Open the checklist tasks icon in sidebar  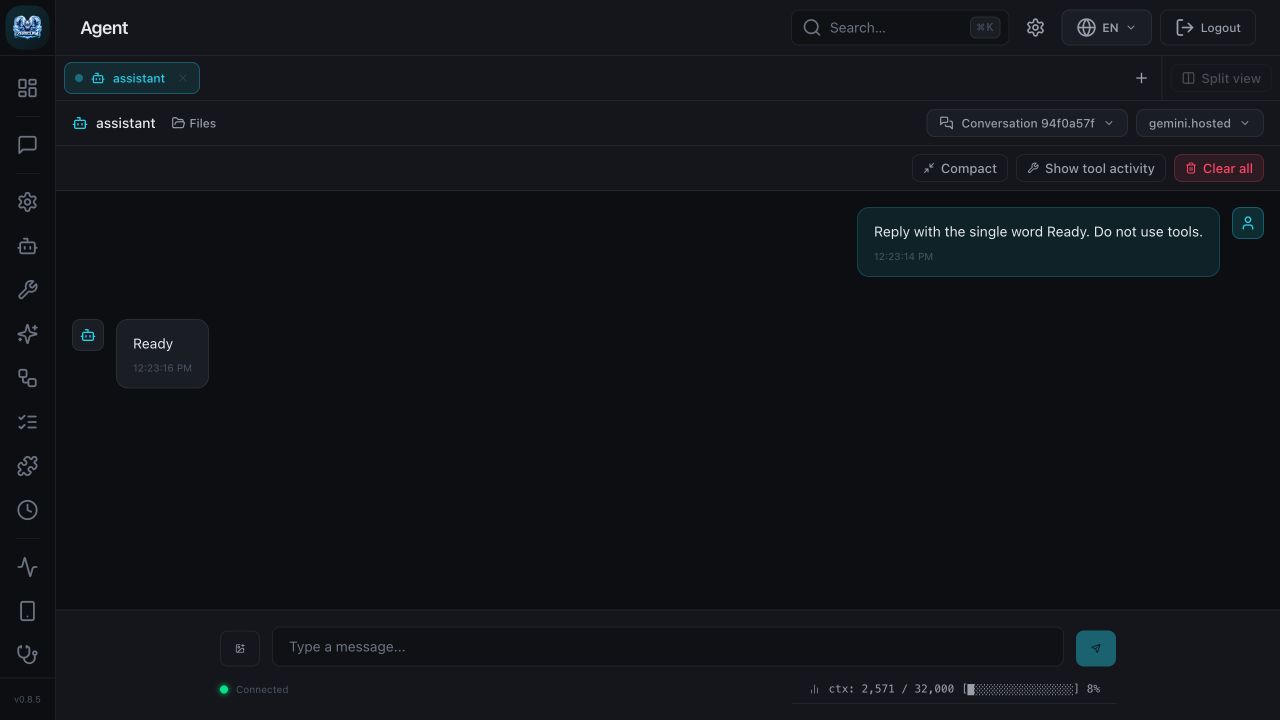pyautogui.click(x=27, y=422)
